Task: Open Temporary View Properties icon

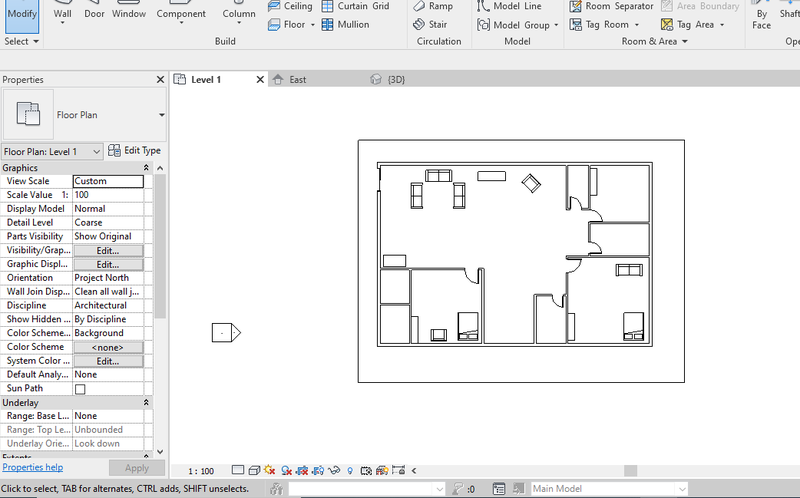Action: tap(366, 470)
